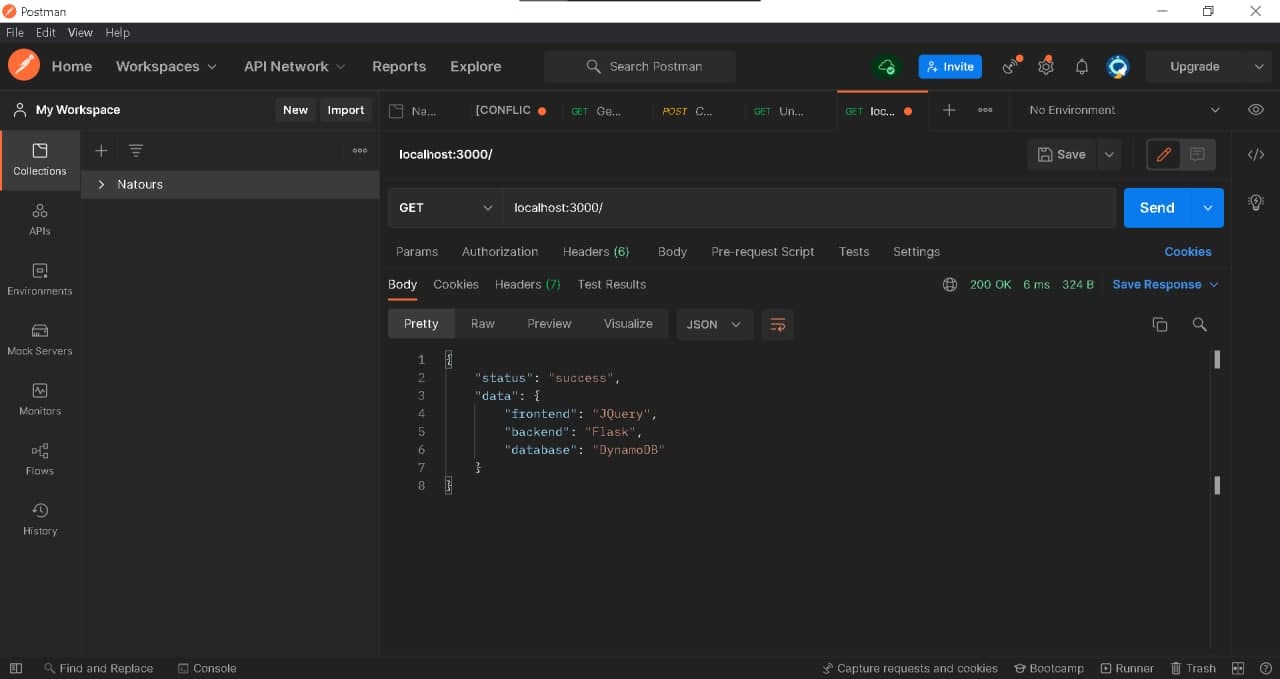Open the Mock Servers sidebar panel
1280x679 pixels.
click(40, 340)
